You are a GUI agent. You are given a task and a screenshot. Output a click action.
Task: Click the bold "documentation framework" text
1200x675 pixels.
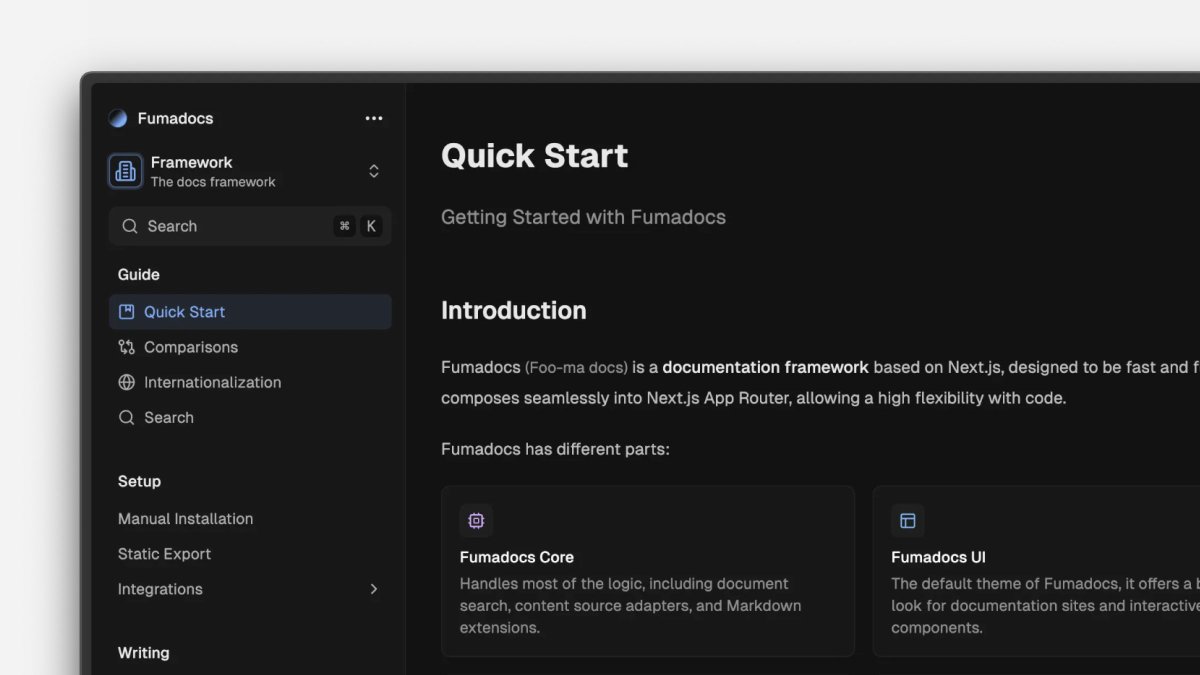tap(766, 367)
